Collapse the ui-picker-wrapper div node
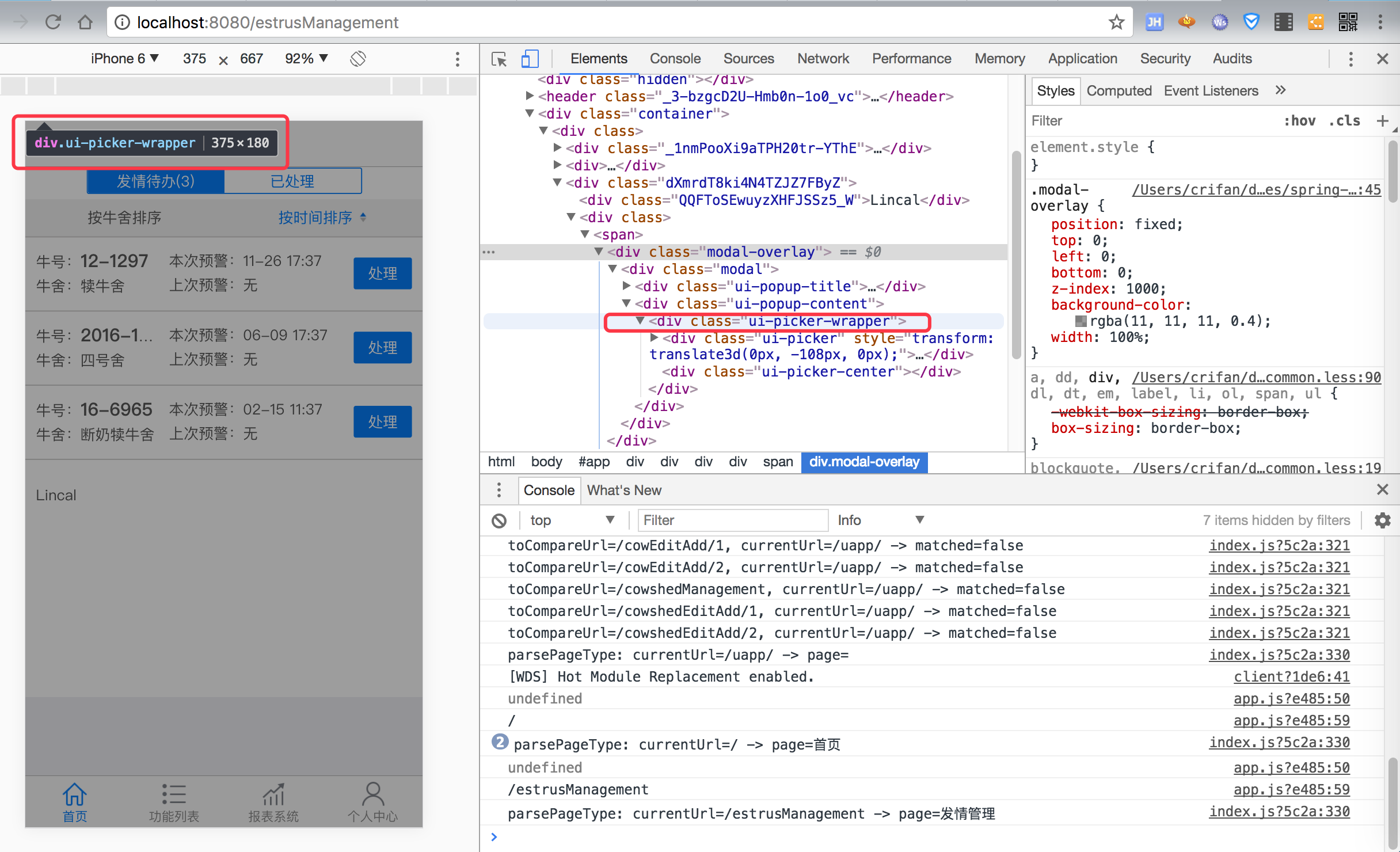The height and width of the screenshot is (852, 1400). click(640, 321)
